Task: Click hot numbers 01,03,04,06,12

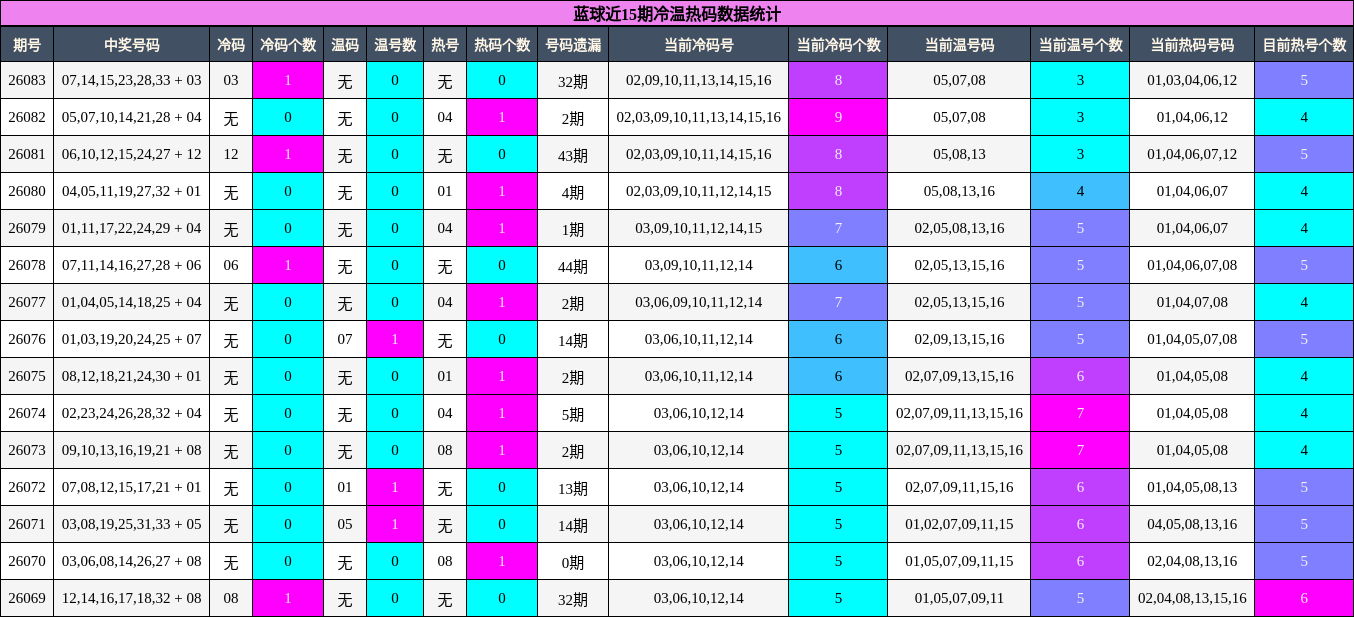Action: click(1192, 80)
